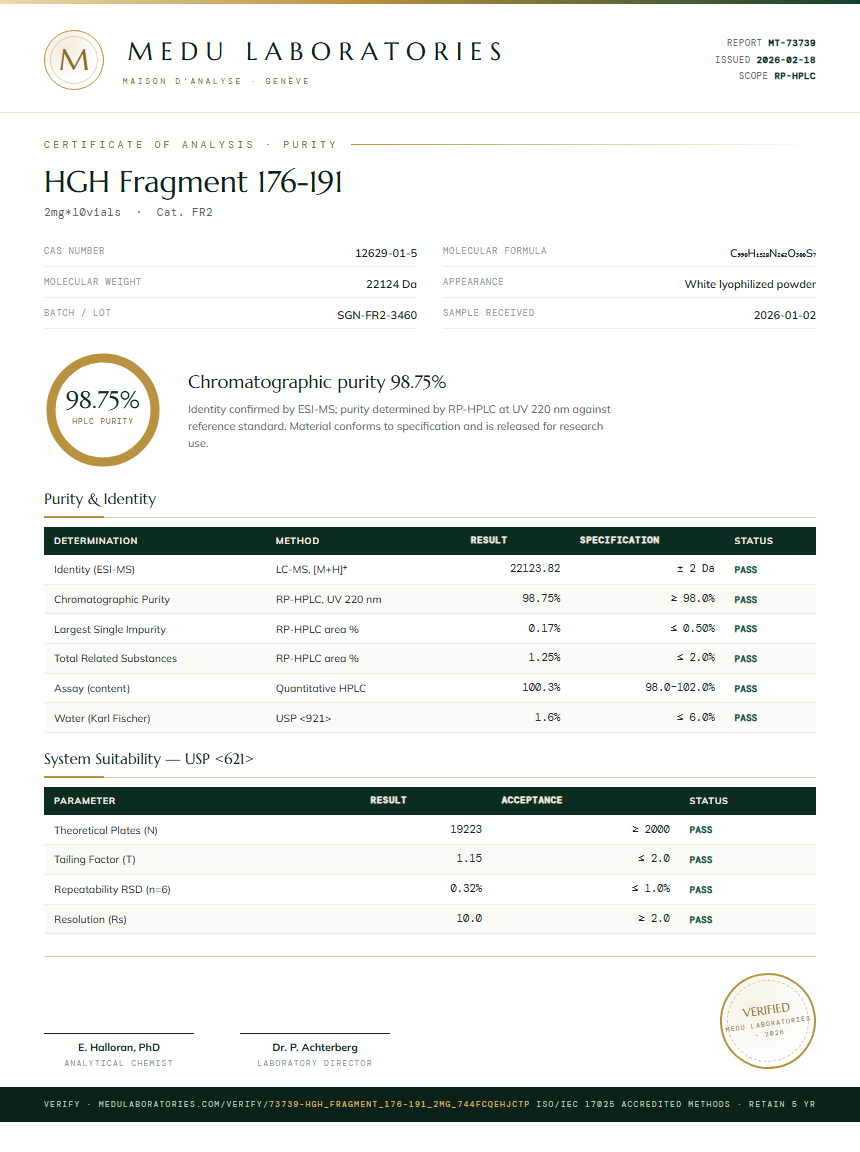Viewport: 860px width, 1152px height.
Task: Click the Largest Single Impurity row label
Action: pyautogui.click(x=109, y=630)
